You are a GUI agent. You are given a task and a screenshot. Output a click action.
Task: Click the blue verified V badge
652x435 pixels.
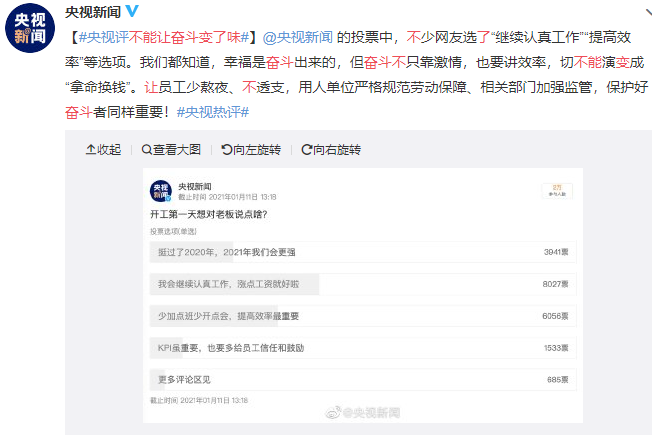(x=132, y=11)
